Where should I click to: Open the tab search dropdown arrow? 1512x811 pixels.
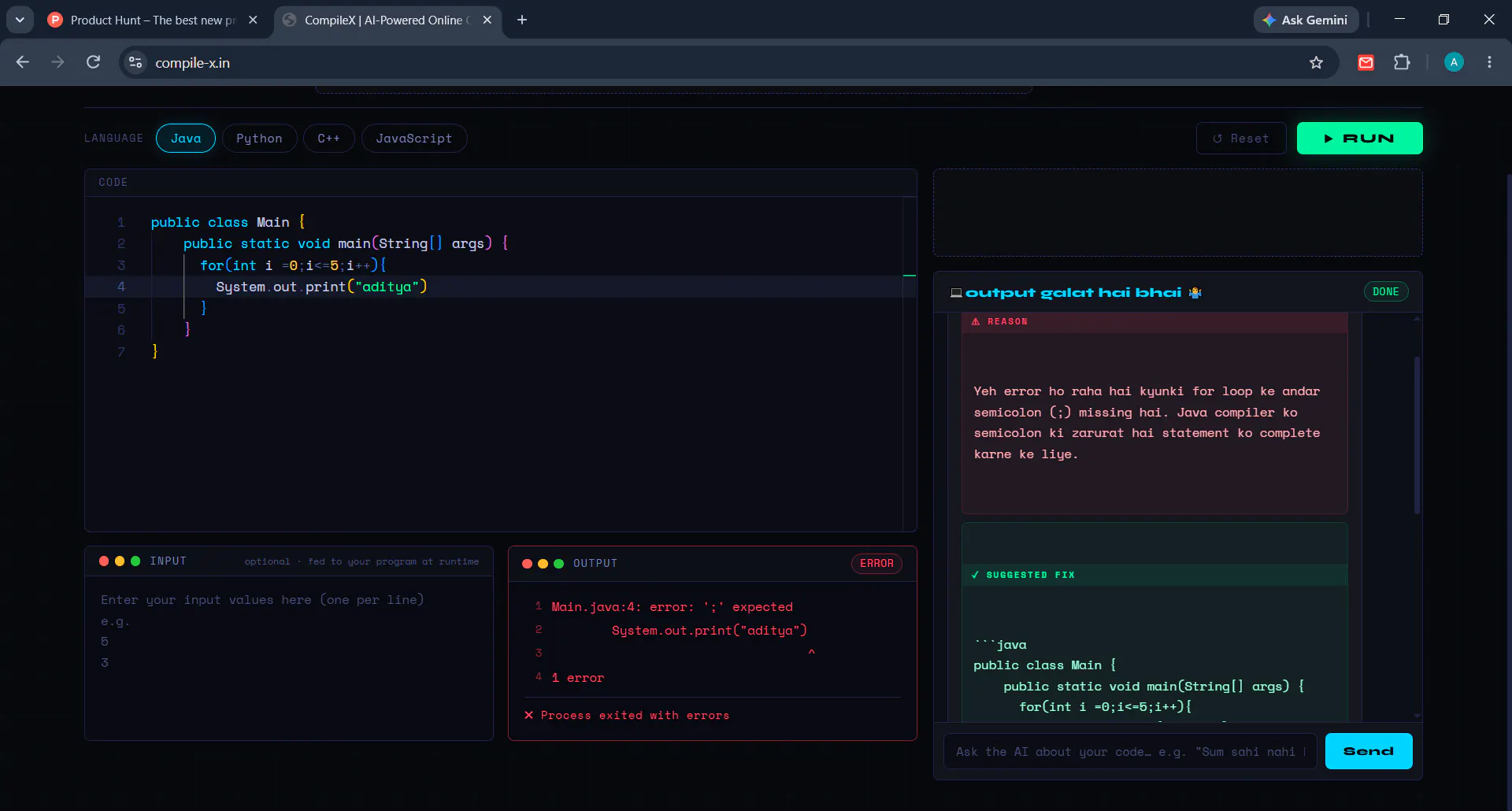20,20
